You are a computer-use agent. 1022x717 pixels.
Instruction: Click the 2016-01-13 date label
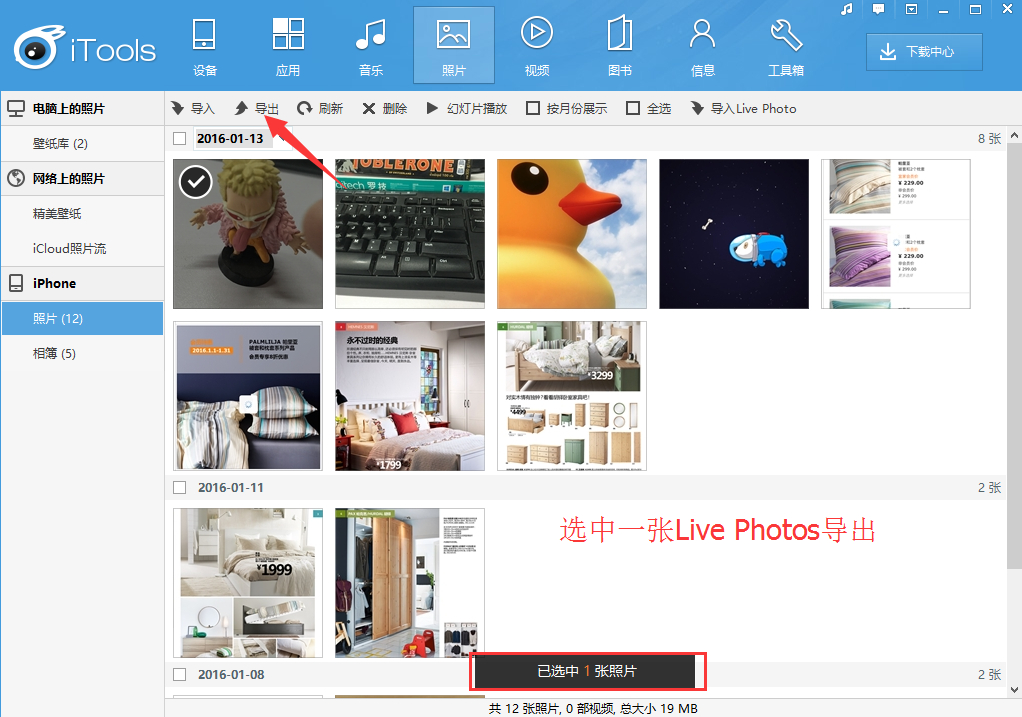point(230,138)
